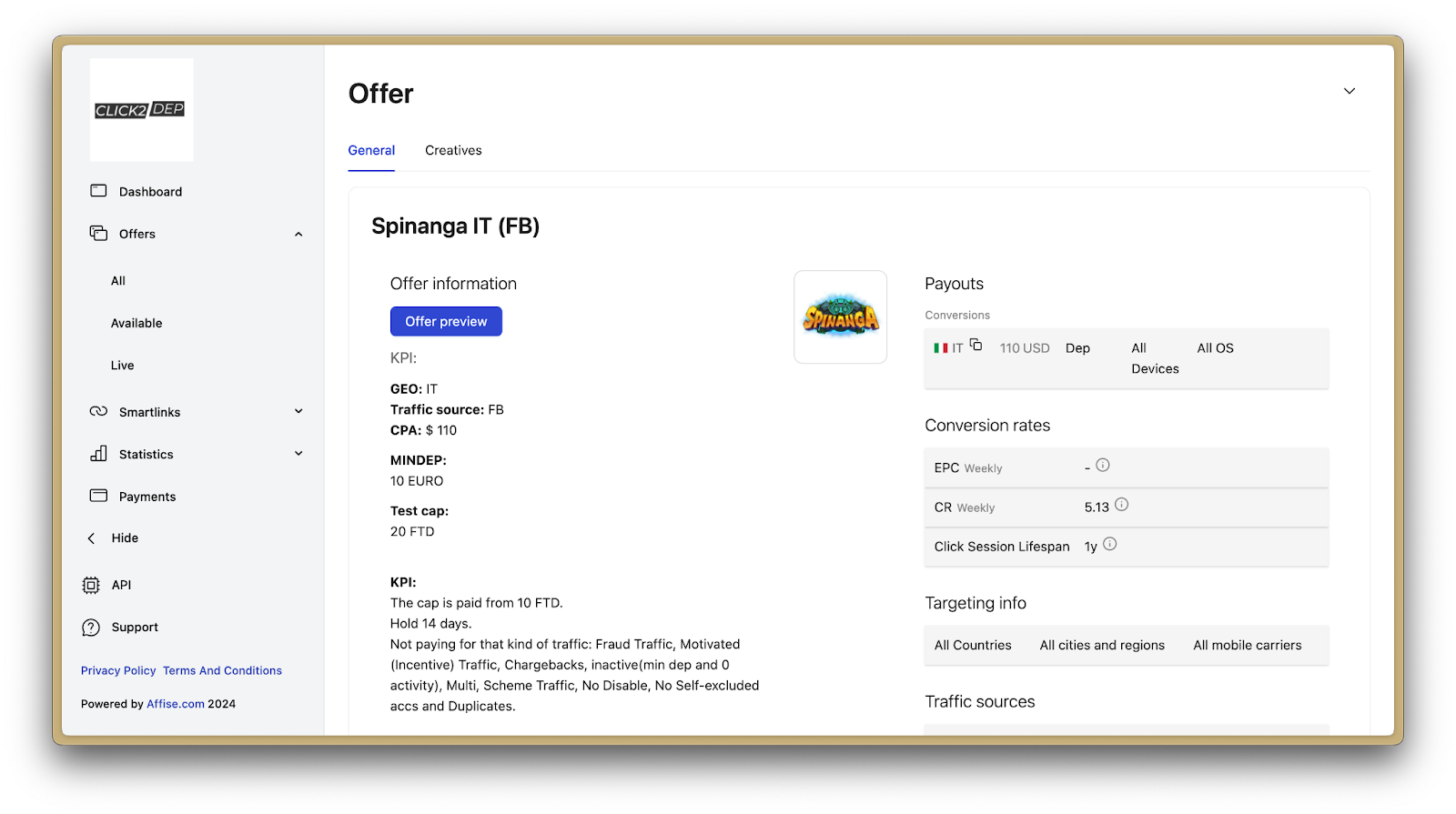
Task: Click the Hold 14 days text
Action: coord(430,624)
